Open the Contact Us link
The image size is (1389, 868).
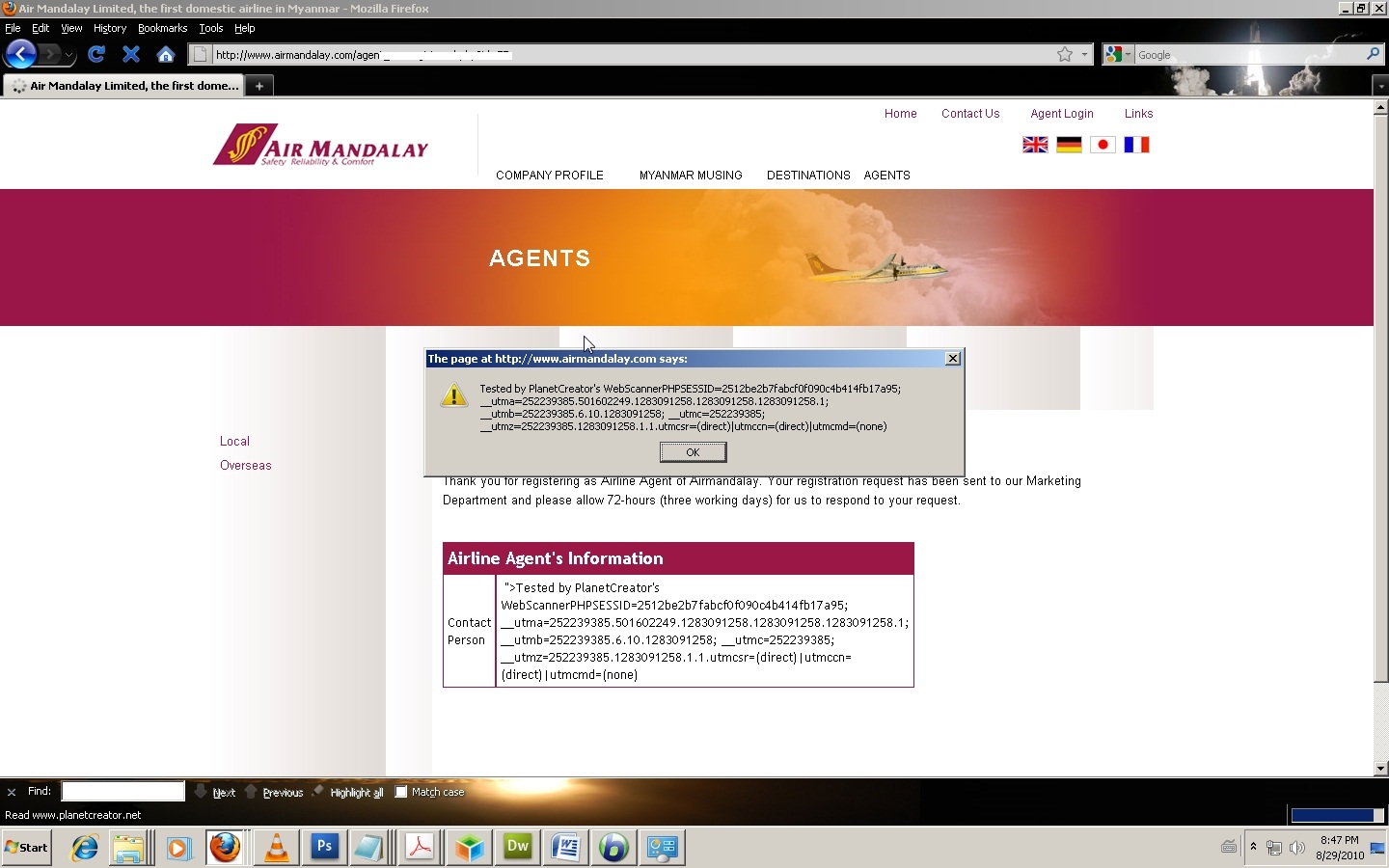click(970, 114)
